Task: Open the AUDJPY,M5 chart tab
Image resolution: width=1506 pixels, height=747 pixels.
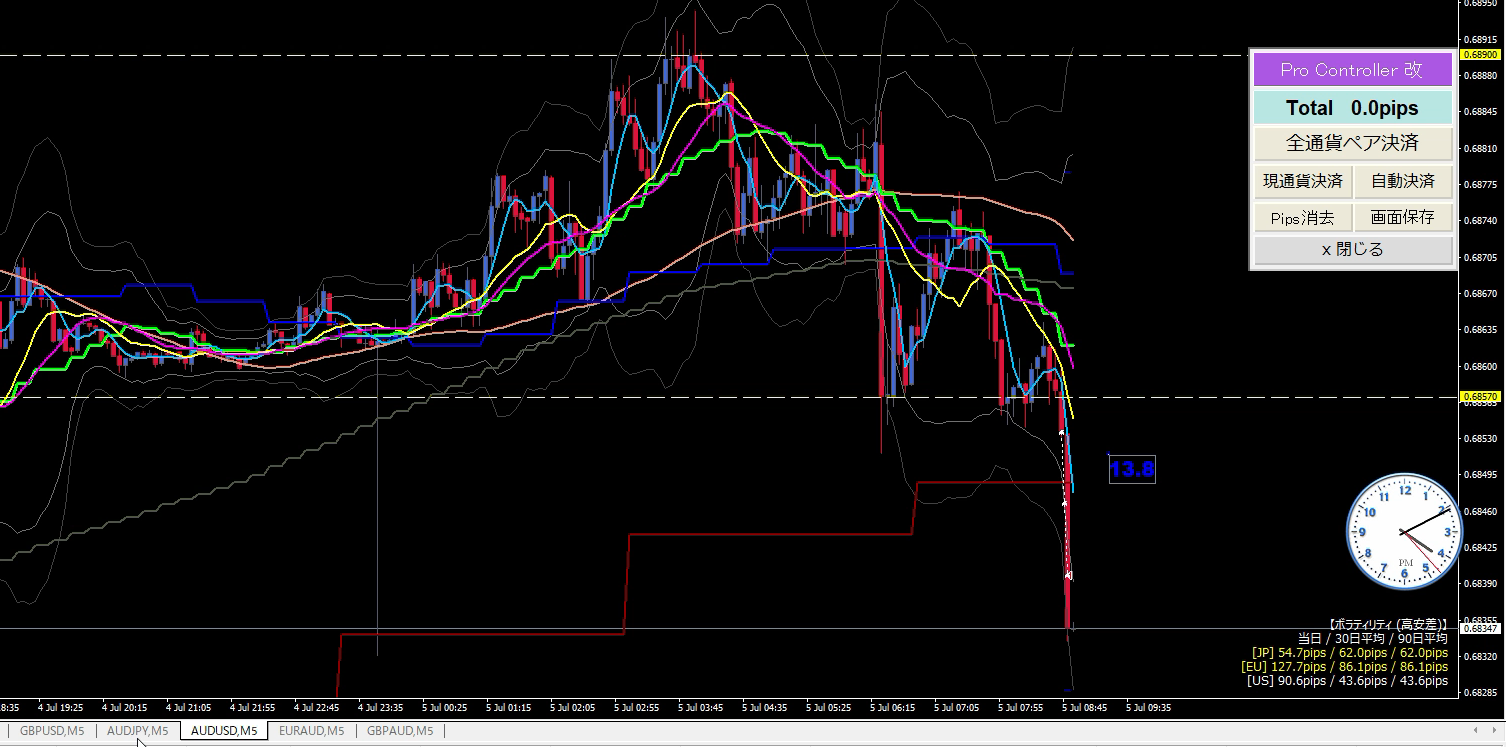Action: click(138, 731)
